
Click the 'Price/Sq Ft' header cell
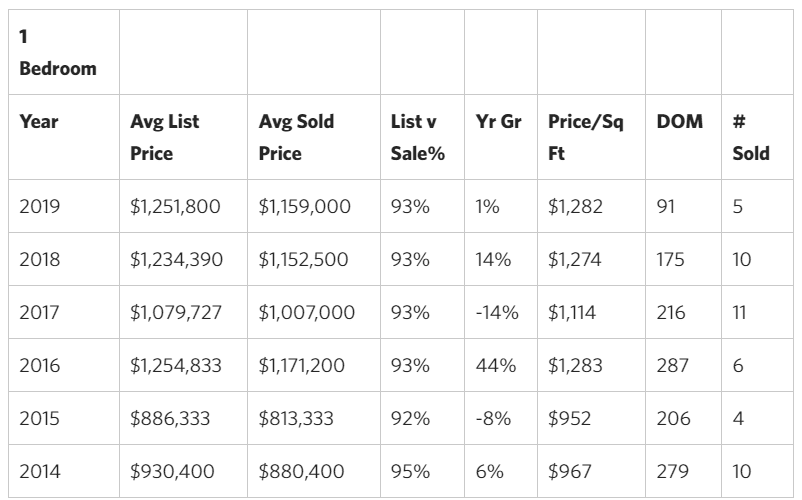click(x=586, y=138)
